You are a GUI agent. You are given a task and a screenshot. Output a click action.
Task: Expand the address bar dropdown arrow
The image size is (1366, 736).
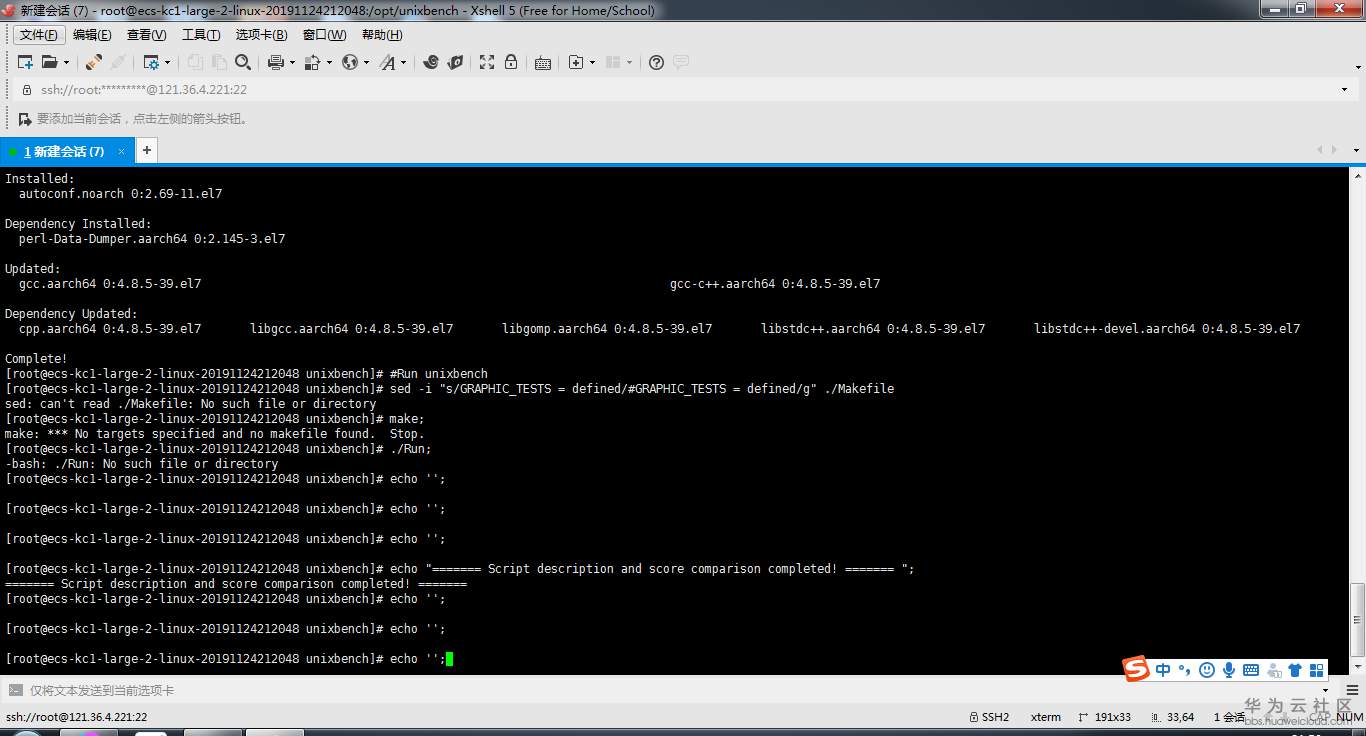(1344, 90)
